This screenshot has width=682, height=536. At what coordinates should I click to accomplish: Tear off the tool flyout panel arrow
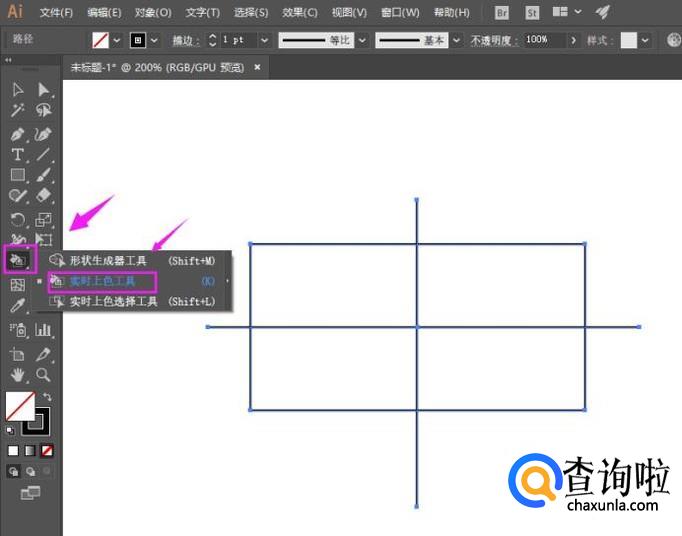coord(227,281)
